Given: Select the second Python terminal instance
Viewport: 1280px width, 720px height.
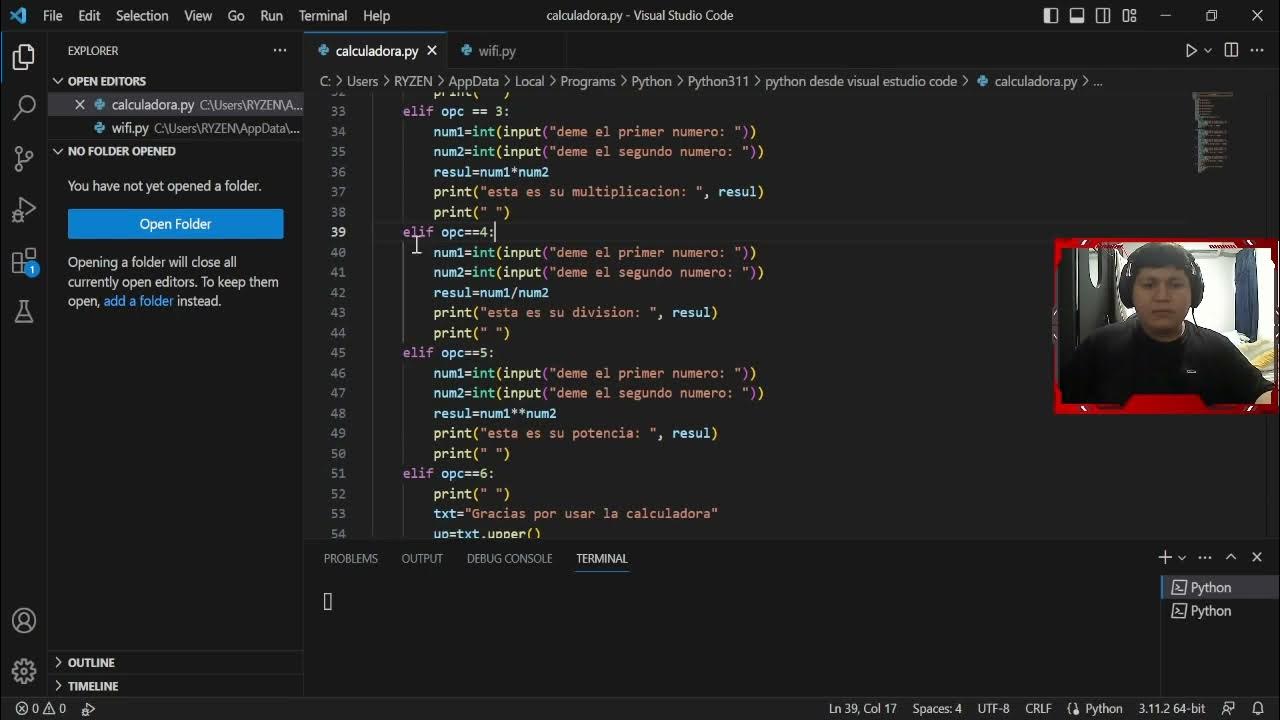Looking at the screenshot, I should coord(1220,611).
